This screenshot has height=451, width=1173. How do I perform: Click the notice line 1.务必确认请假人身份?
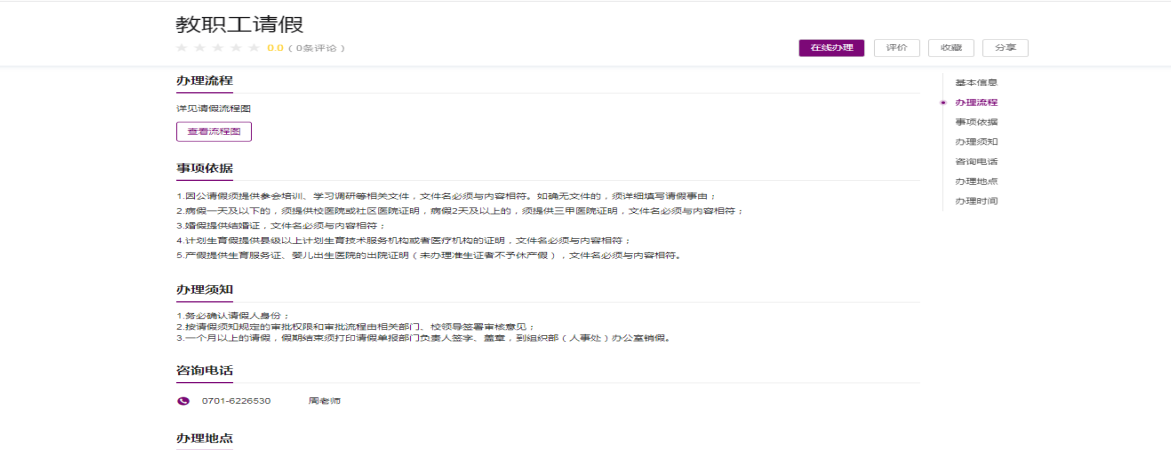point(233,316)
